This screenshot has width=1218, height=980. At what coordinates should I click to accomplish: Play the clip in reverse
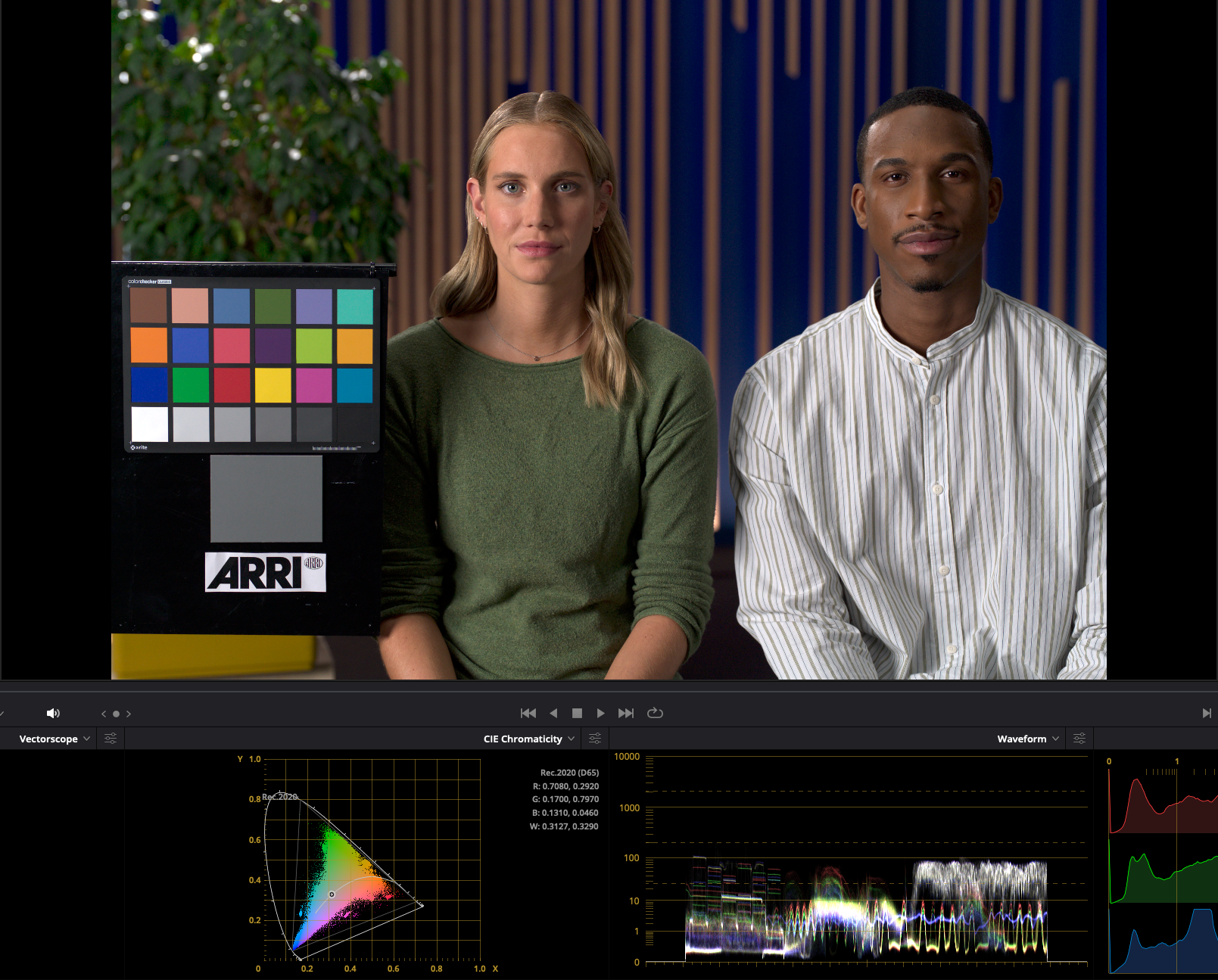click(x=553, y=714)
